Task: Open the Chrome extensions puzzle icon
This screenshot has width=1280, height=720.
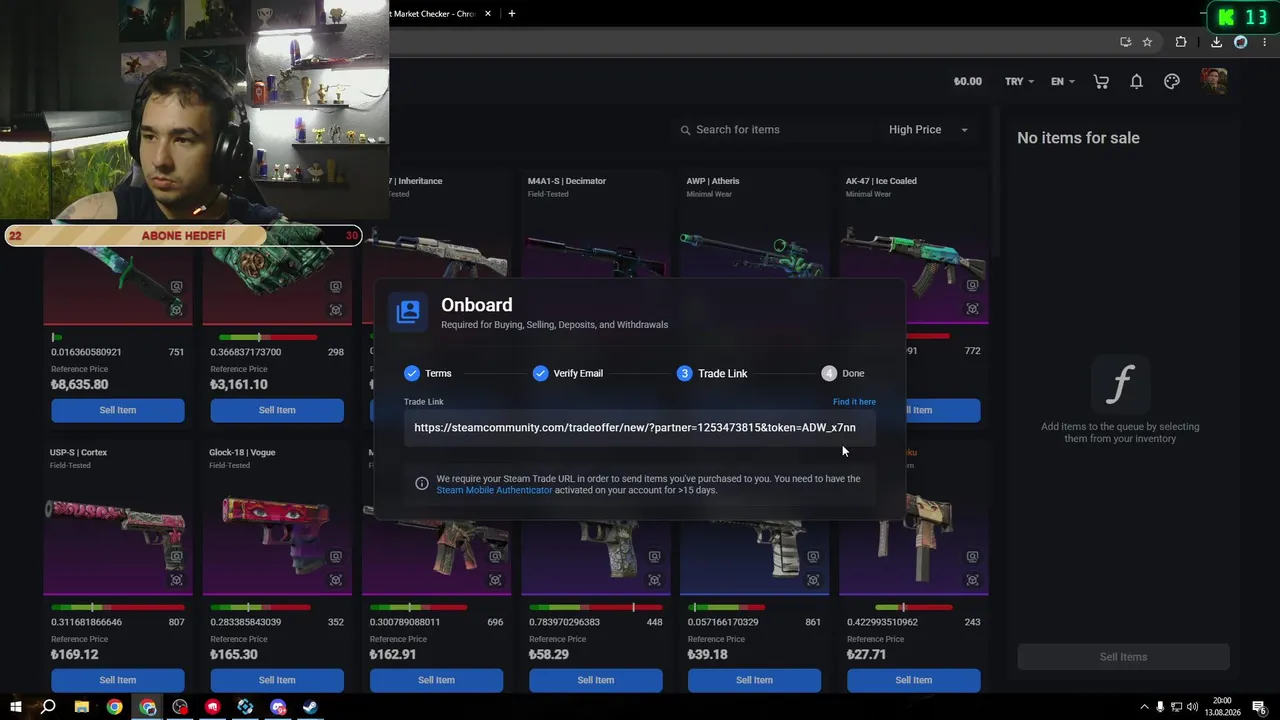Action: [1181, 42]
